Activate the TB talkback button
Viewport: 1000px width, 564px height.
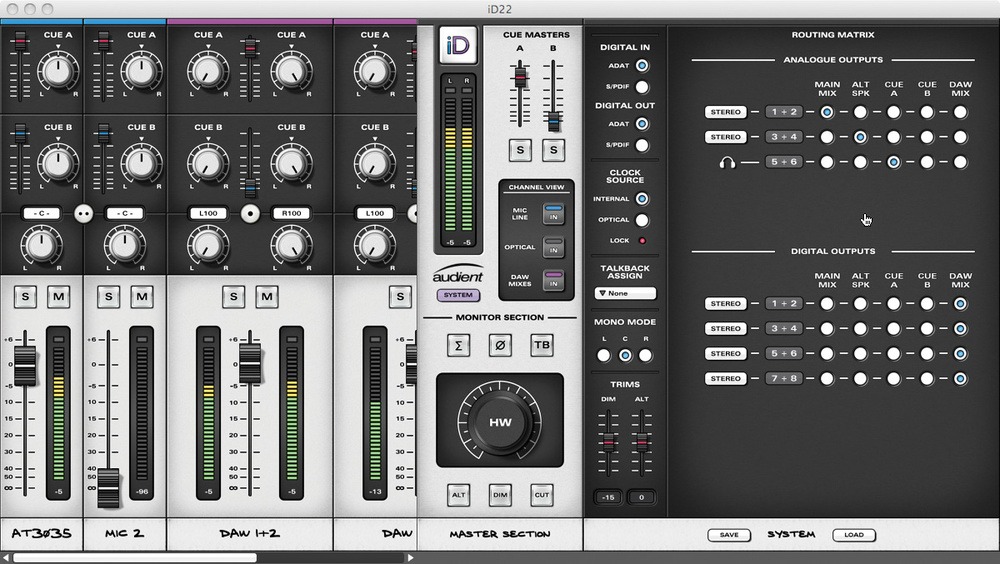click(x=541, y=345)
